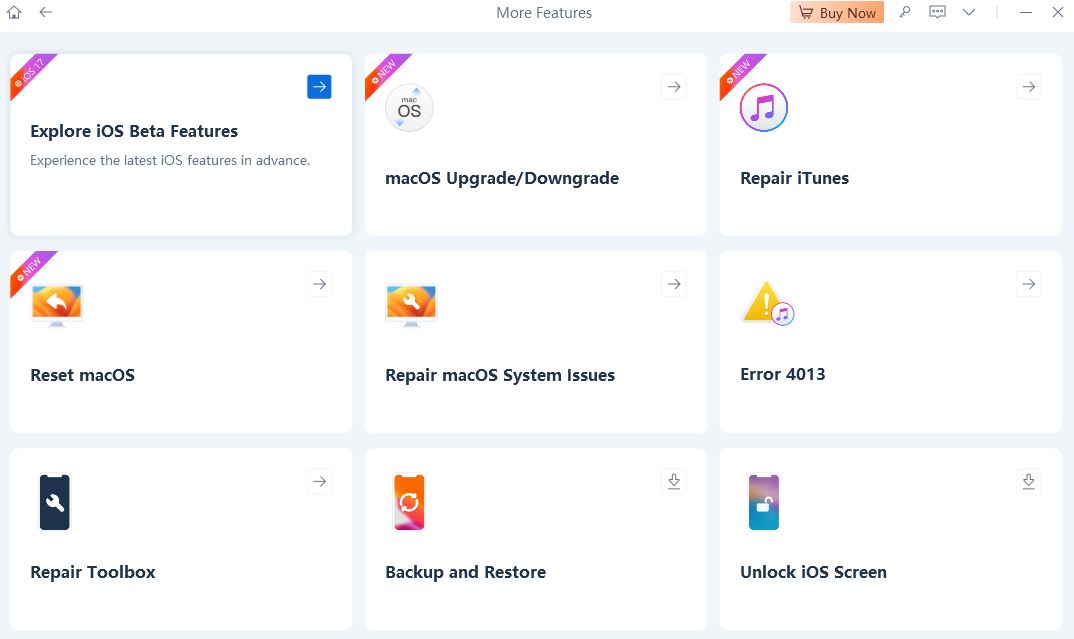Click download icon on Unlock iOS Screen card

click(x=1029, y=481)
